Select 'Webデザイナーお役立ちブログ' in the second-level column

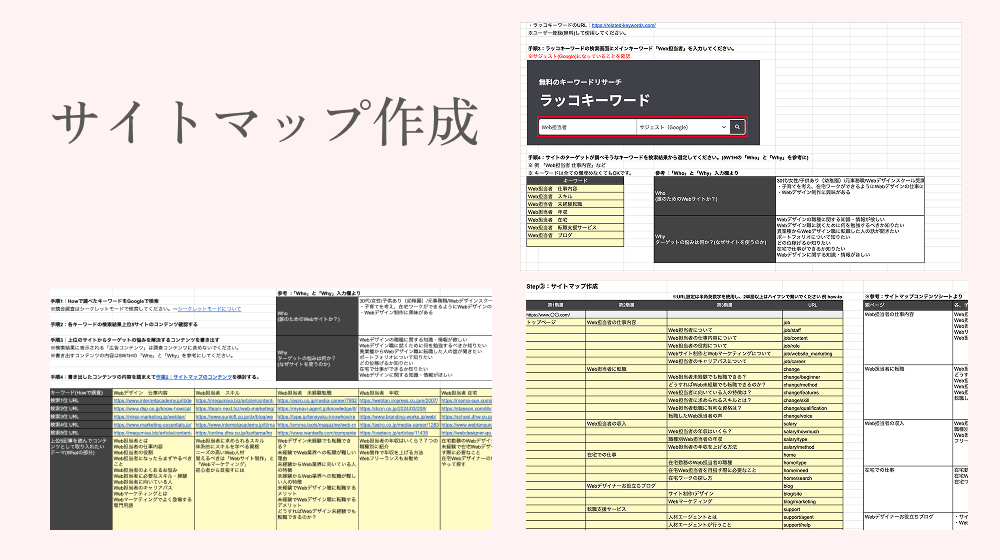click(626, 486)
